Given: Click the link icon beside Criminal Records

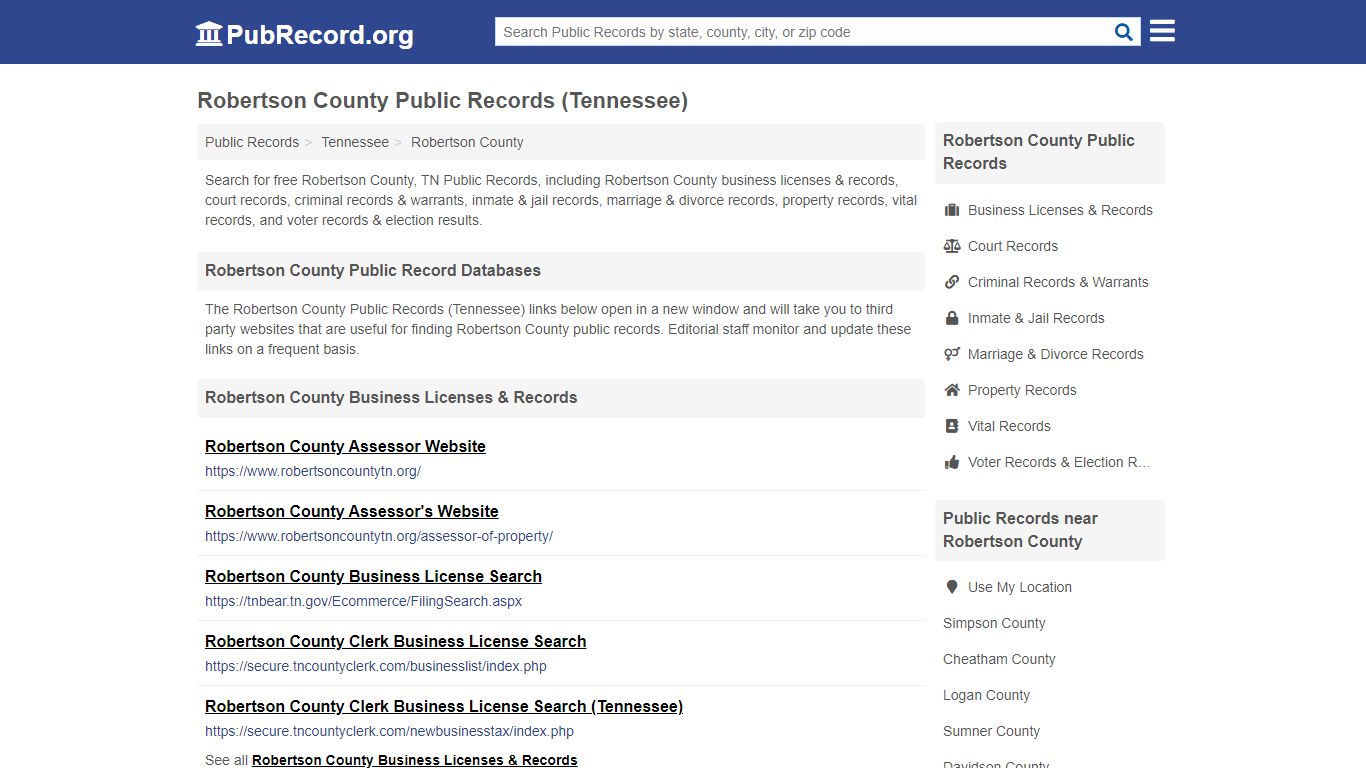Looking at the screenshot, I should pyautogui.click(x=952, y=282).
